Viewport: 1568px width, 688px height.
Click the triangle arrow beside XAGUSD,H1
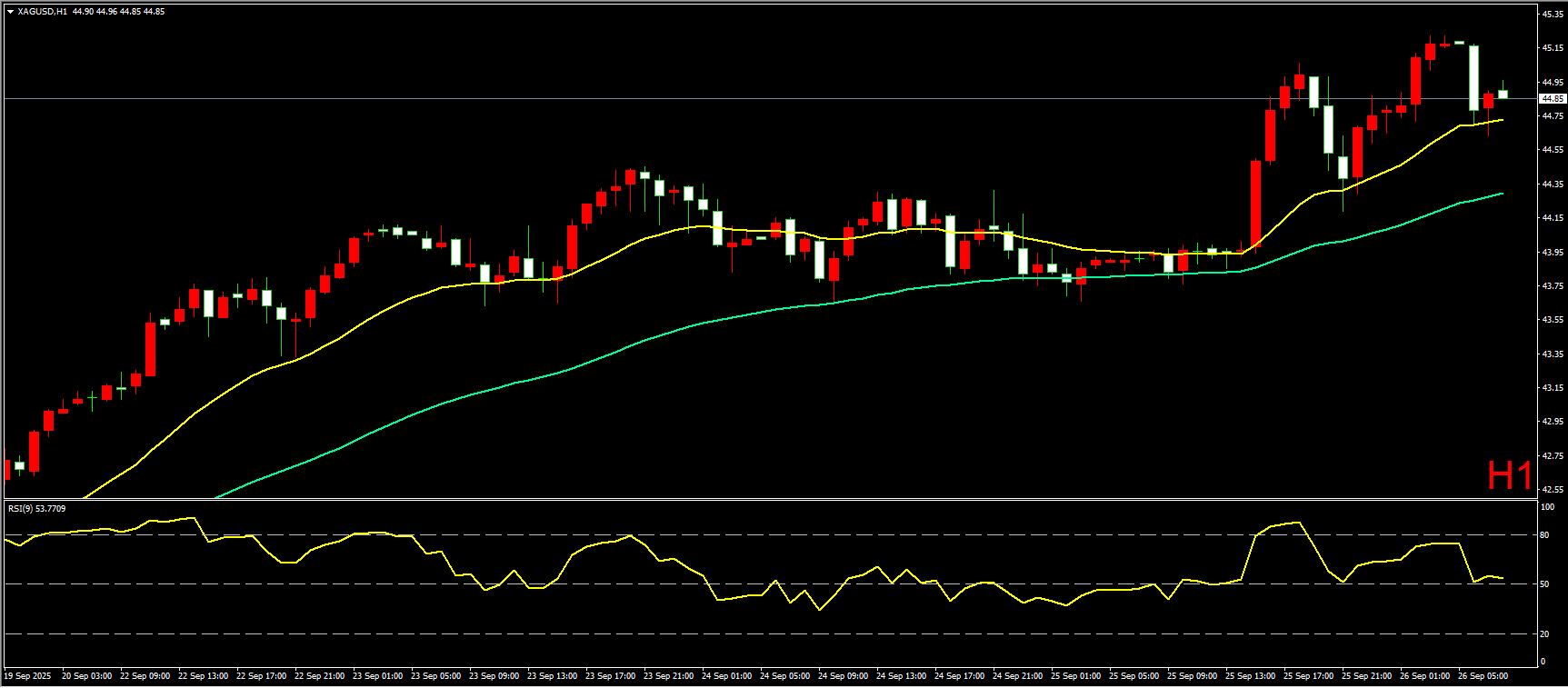point(10,12)
